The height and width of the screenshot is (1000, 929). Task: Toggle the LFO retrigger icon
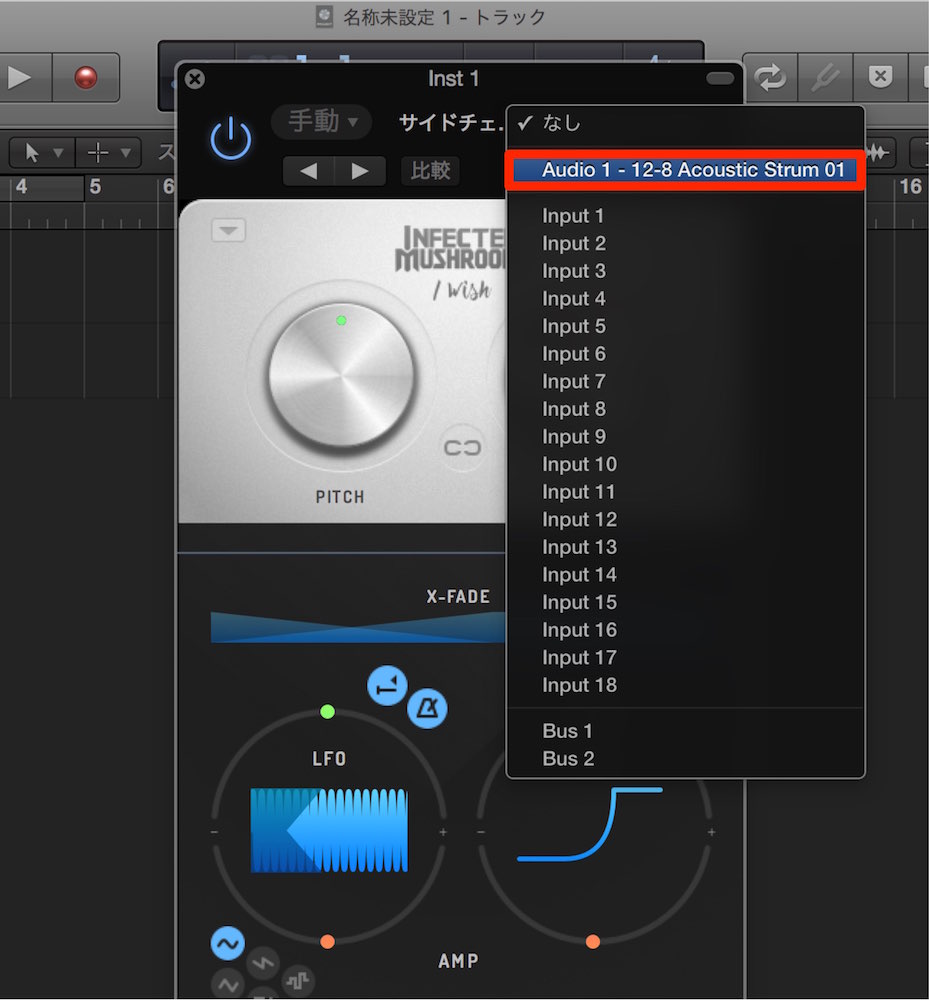387,686
